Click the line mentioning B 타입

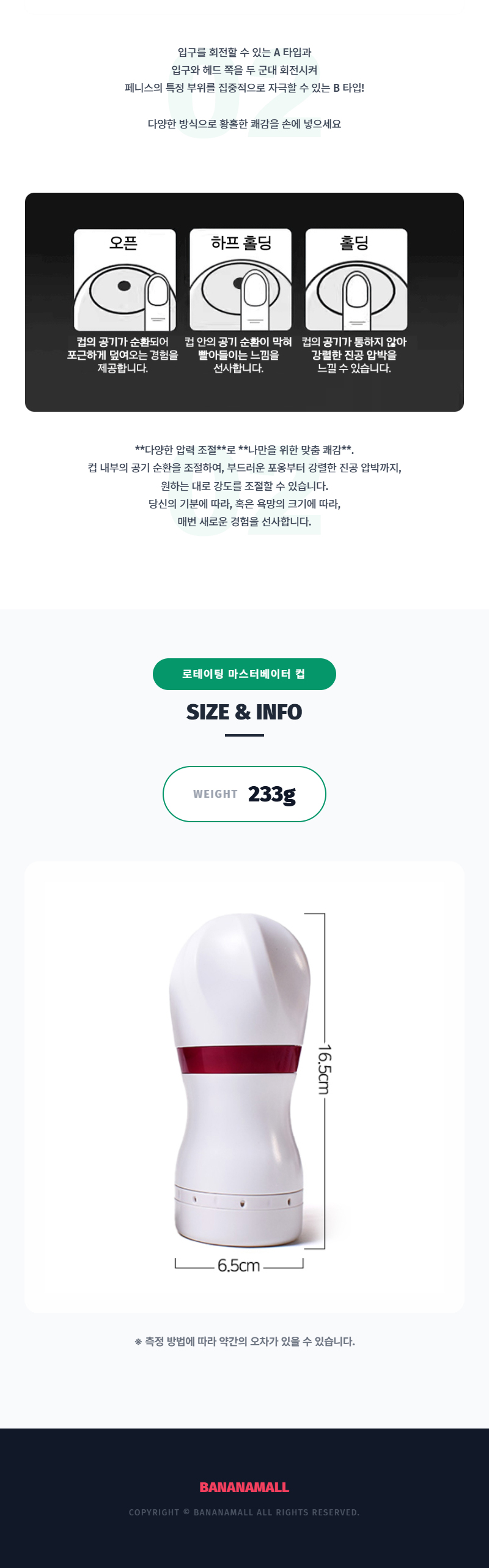tap(244, 88)
